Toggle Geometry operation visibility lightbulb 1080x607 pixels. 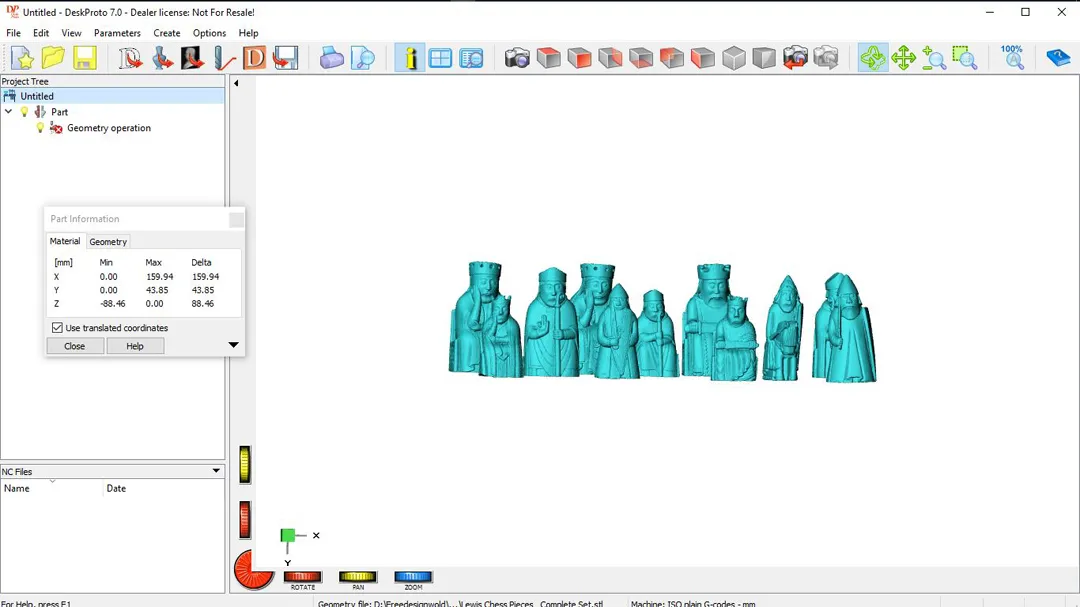[41, 128]
